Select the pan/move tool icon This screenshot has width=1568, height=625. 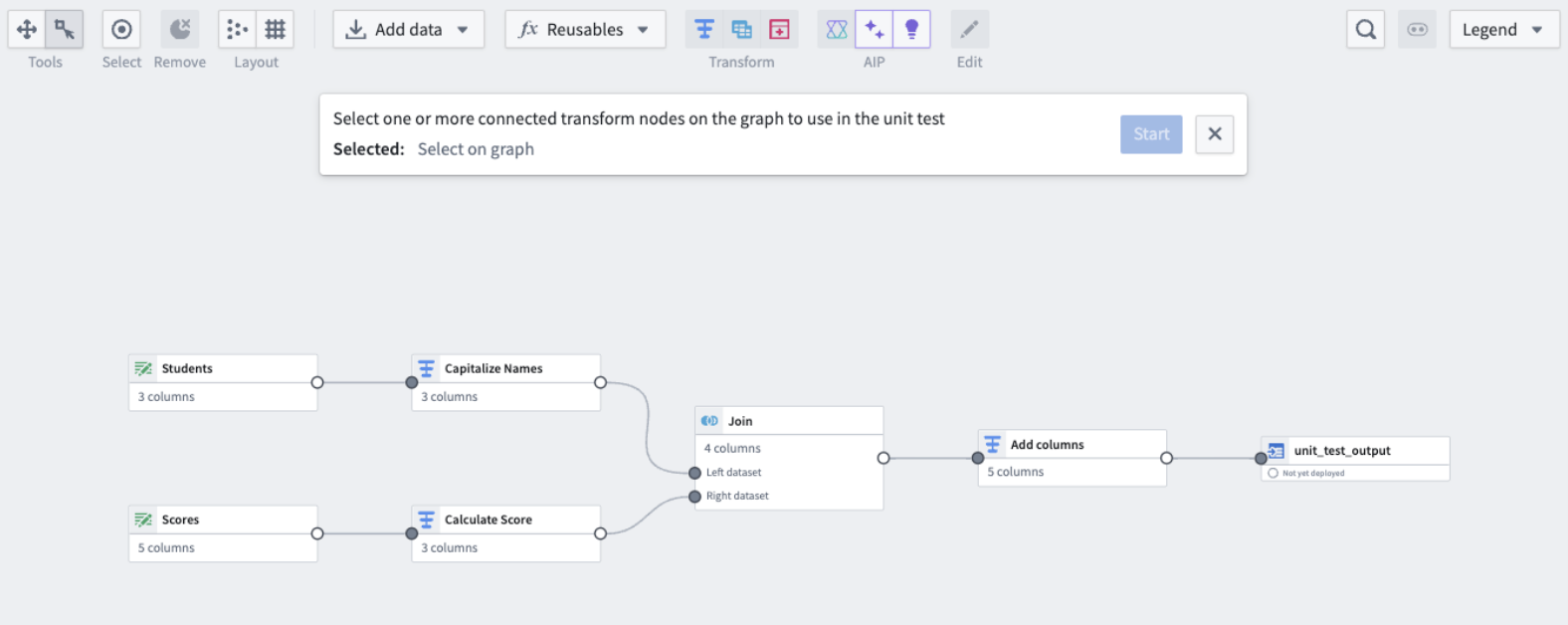pos(27,30)
